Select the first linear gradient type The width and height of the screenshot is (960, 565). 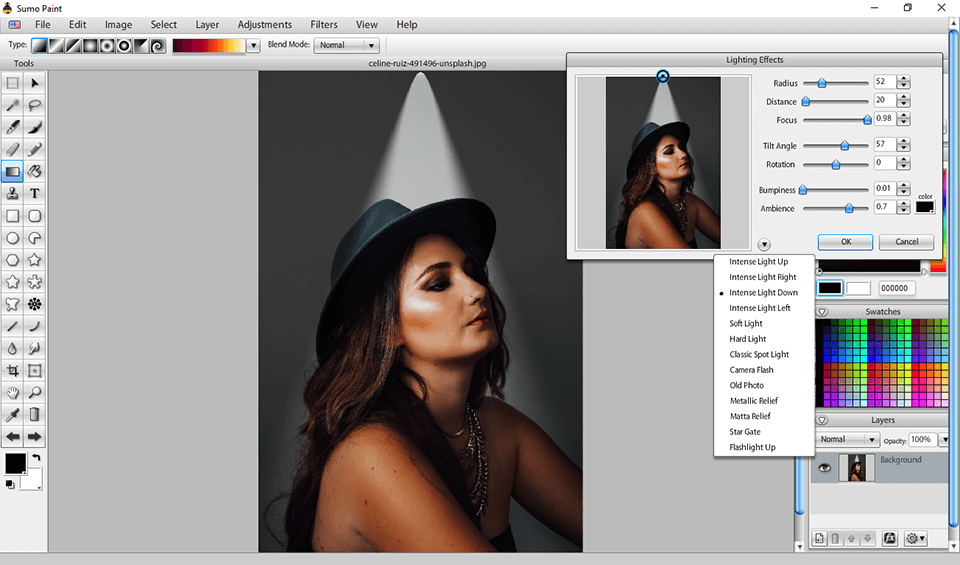pos(40,46)
